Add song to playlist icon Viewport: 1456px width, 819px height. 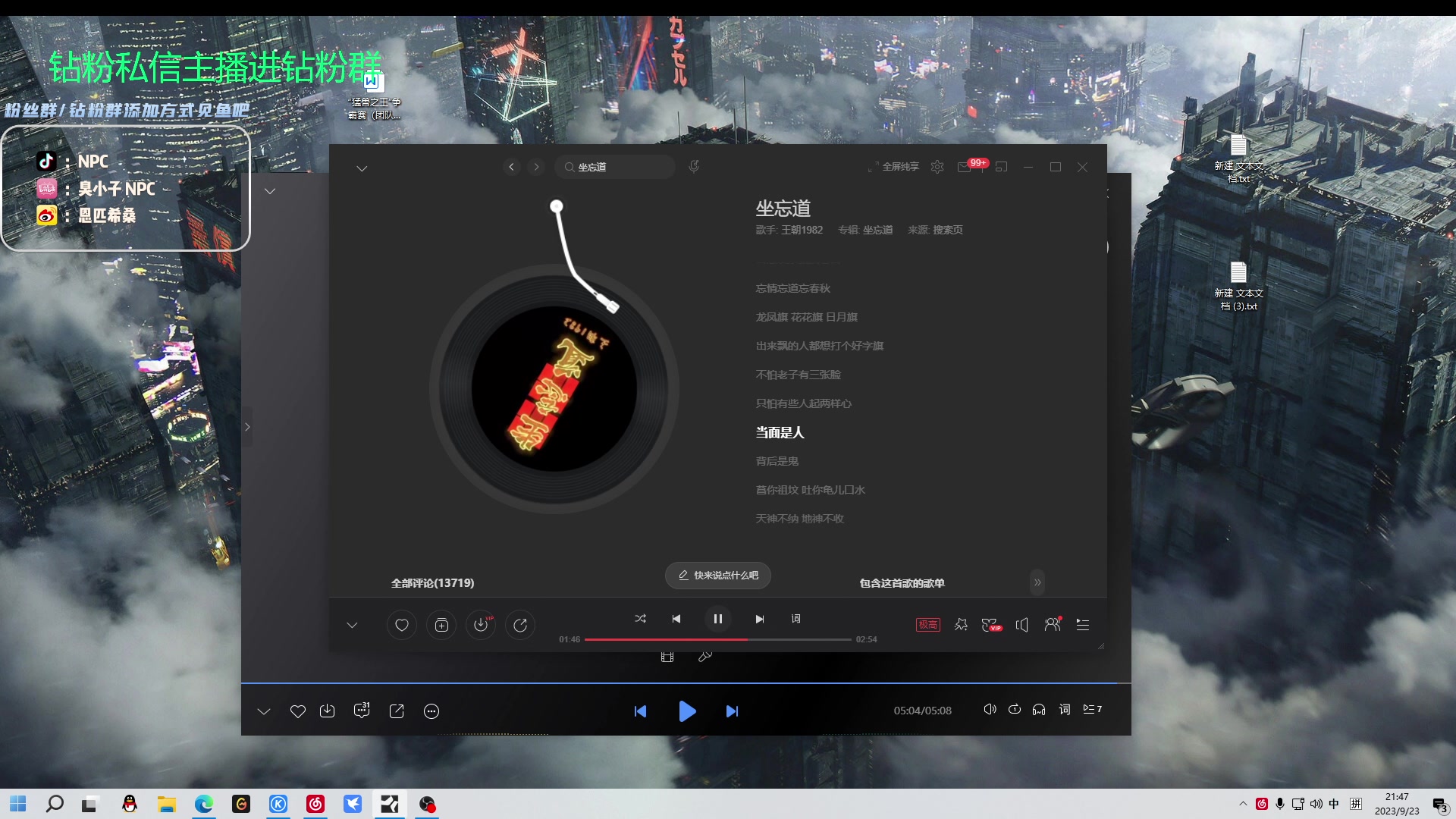coord(441,625)
